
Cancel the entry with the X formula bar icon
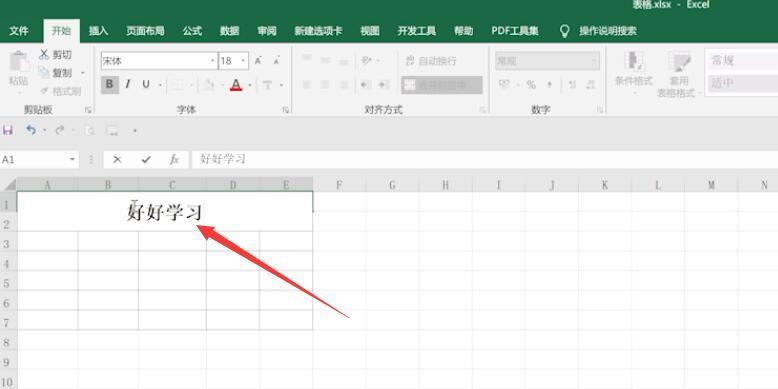117,159
